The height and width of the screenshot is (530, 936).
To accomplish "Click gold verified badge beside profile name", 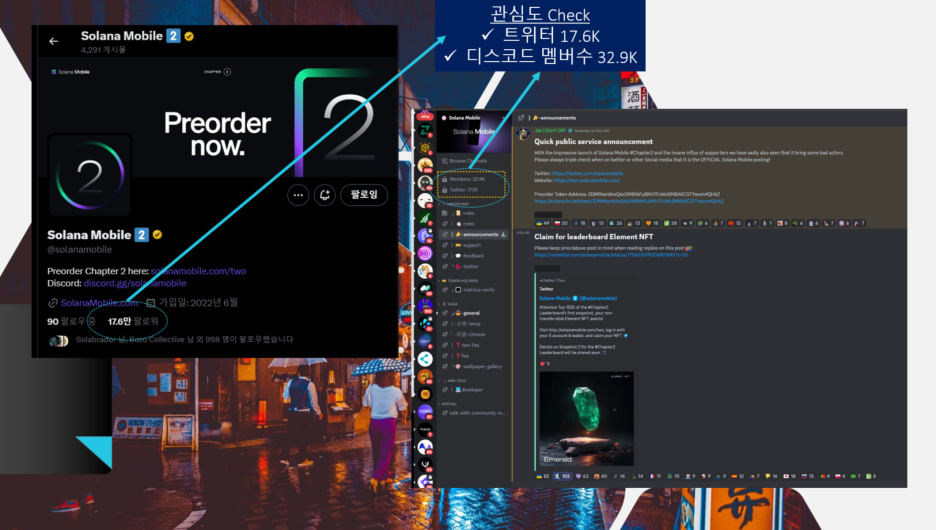I will tap(158, 235).
